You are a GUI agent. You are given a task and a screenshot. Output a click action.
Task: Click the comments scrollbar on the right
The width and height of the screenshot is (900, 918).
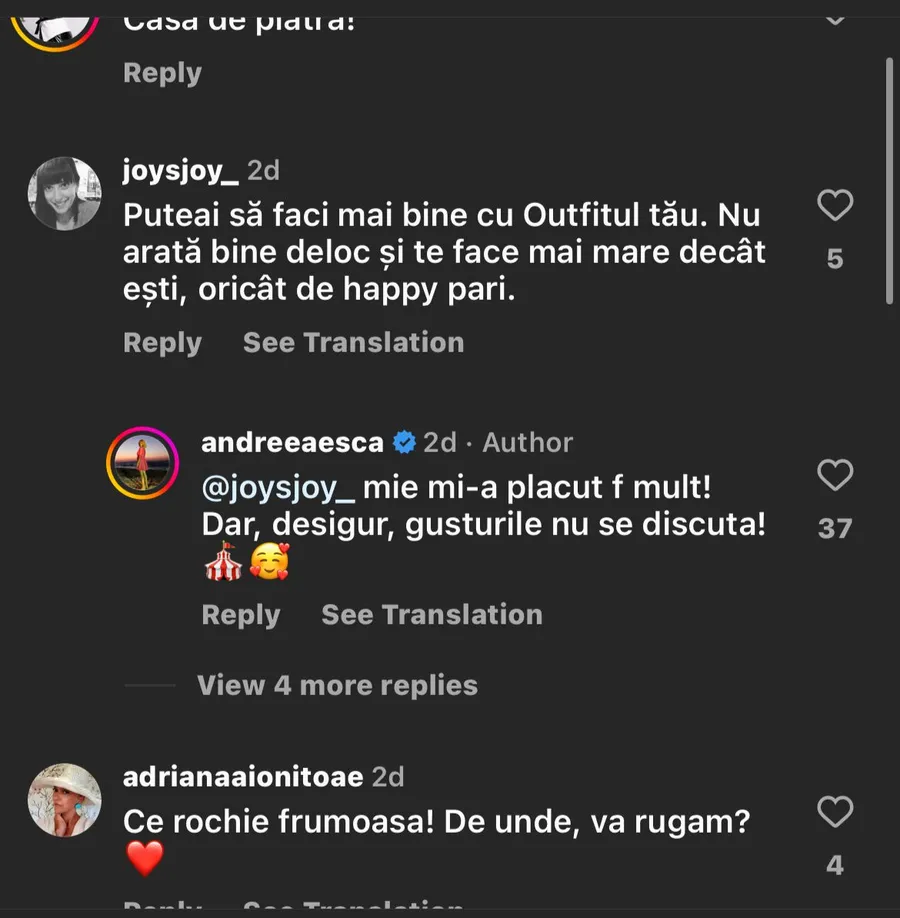(890, 180)
